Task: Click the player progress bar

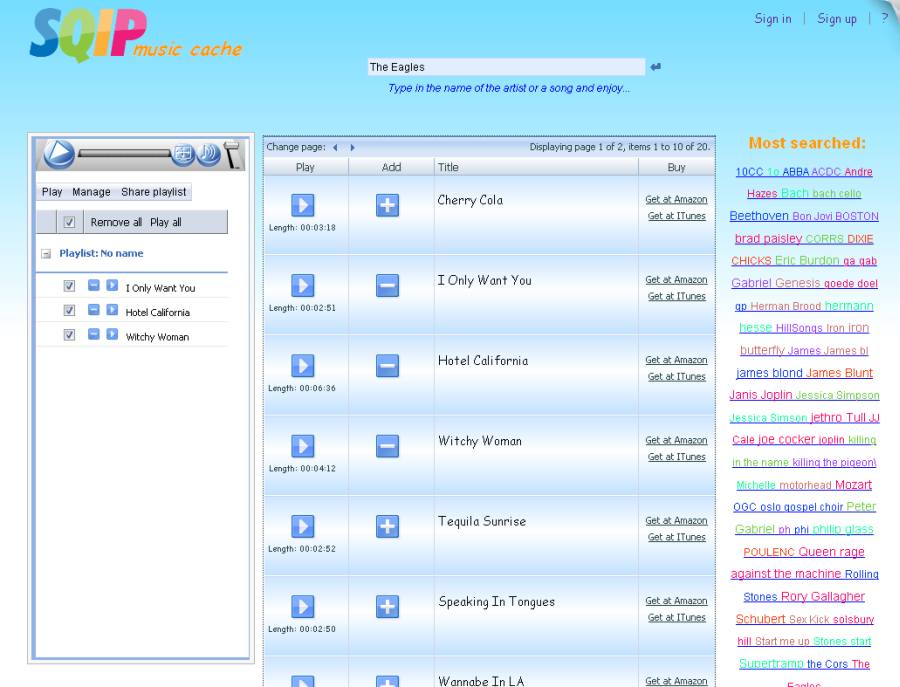Action: click(124, 154)
